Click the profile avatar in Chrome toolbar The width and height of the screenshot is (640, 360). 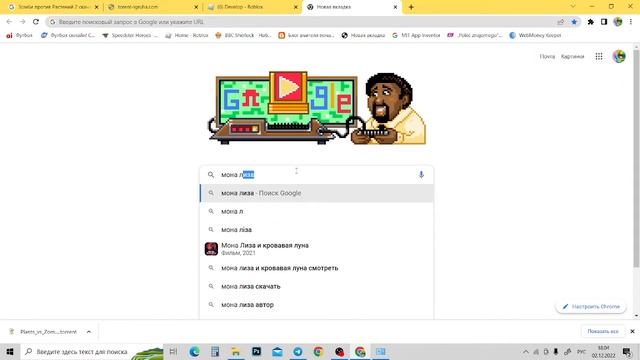click(x=618, y=22)
